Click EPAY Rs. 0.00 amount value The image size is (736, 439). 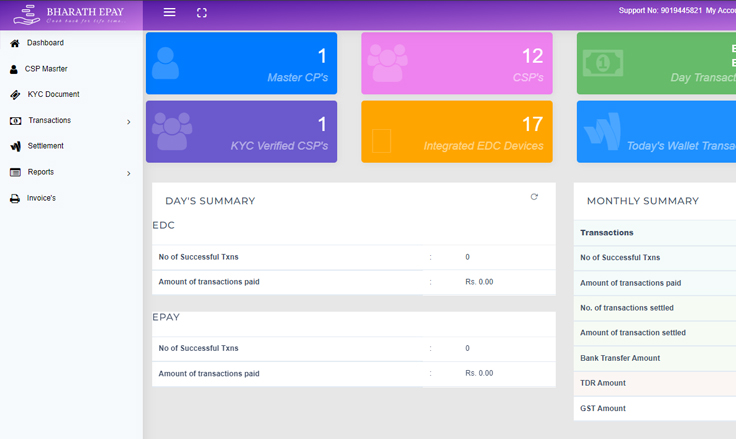click(x=479, y=373)
